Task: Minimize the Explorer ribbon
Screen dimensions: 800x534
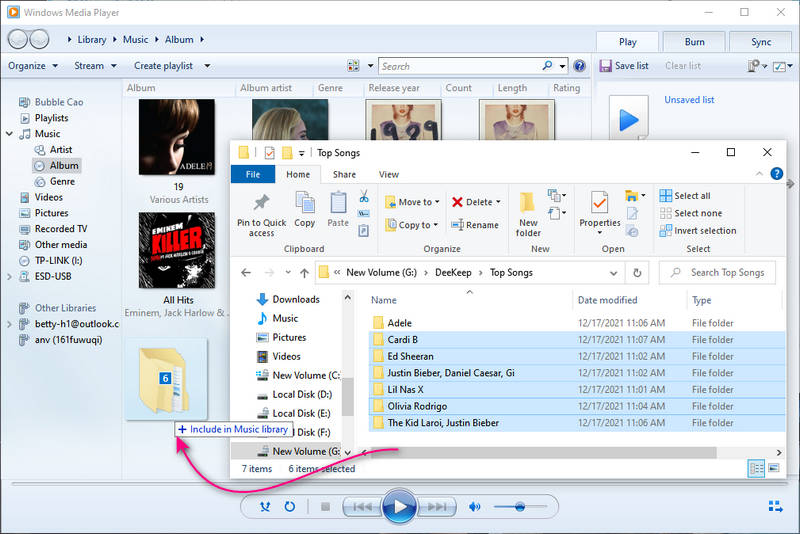Action: click(759, 174)
